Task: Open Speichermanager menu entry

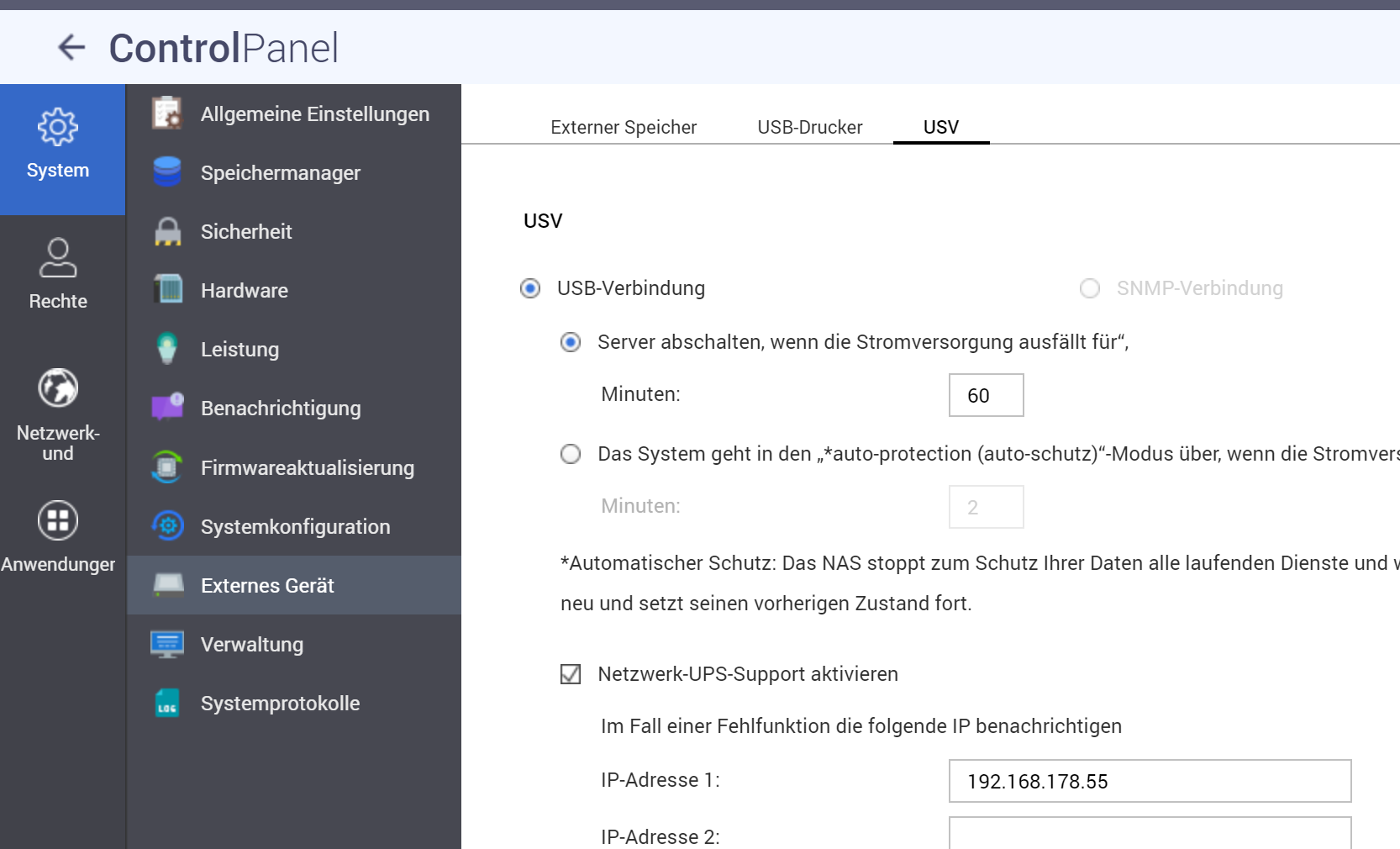Action: (294, 172)
